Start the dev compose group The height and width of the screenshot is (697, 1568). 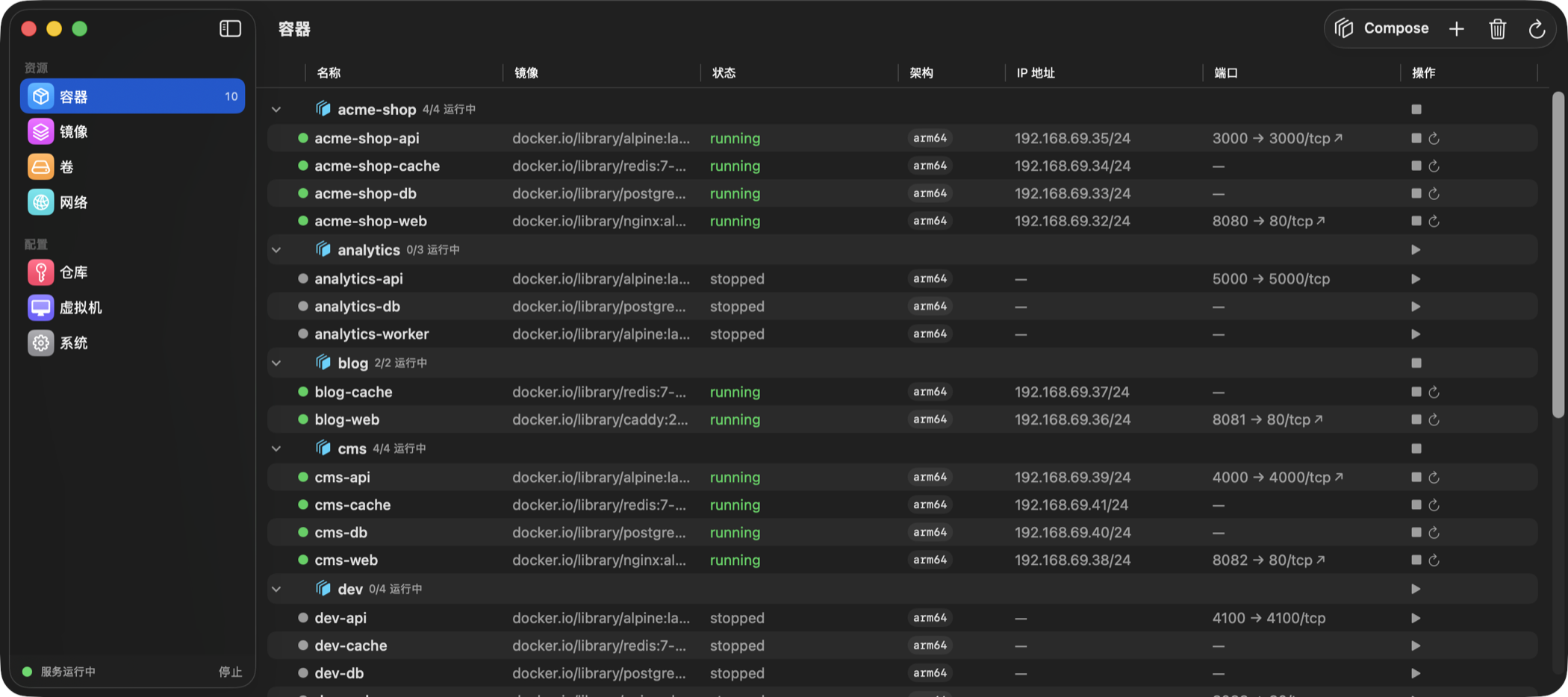[1416, 589]
